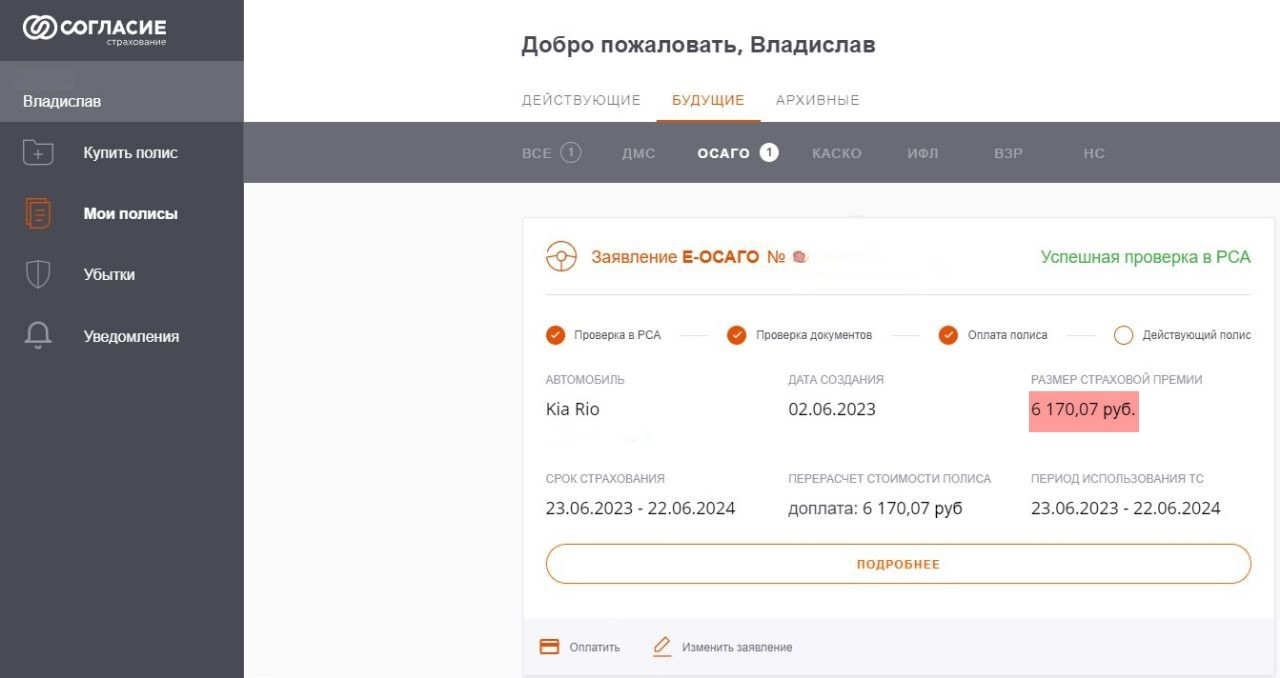Filter policies by ОСАГО
This screenshot has height=678, width=1280.
[x=724, y=153]
